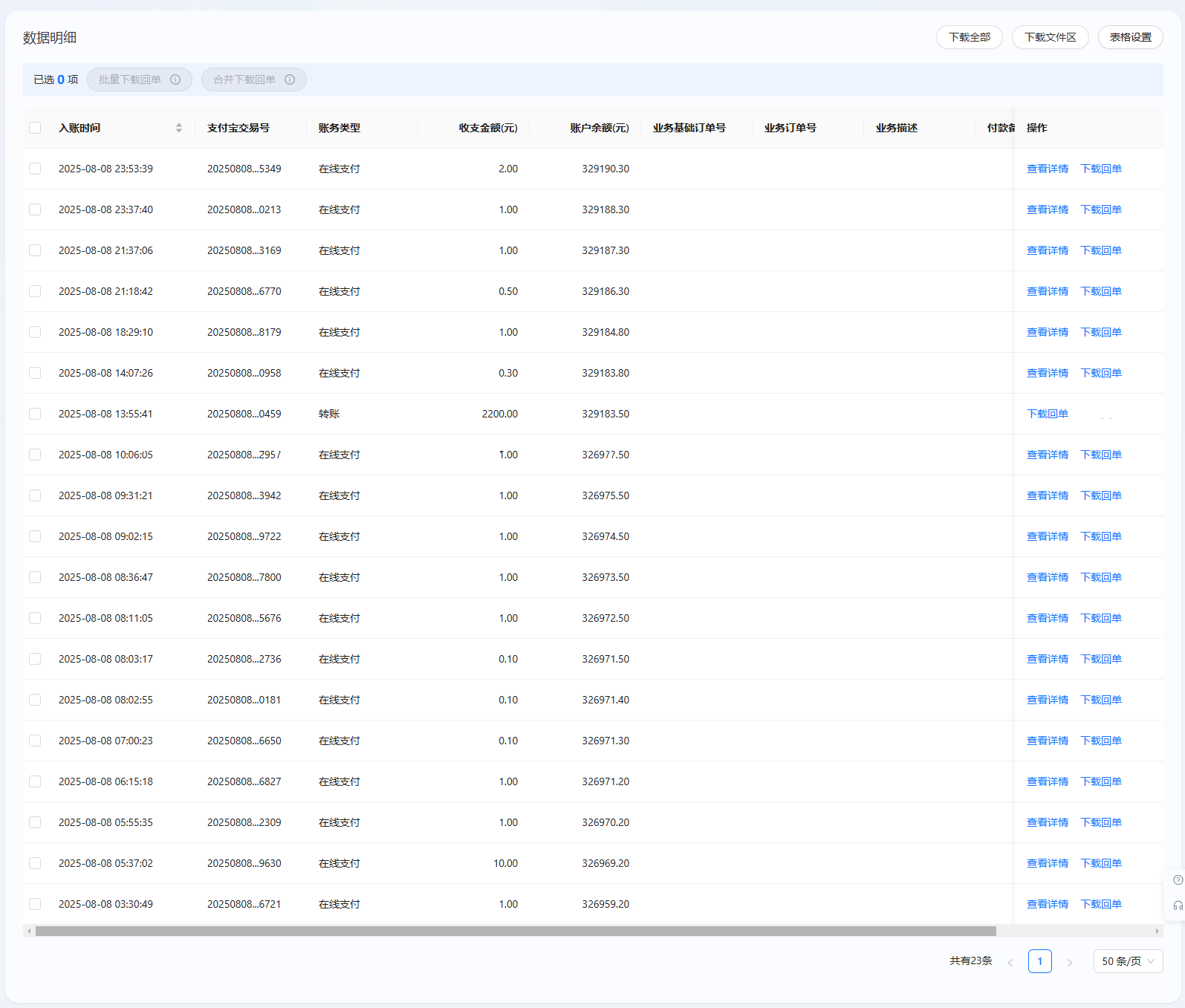Screen dimensions: 1185x1008
Task: Click the horizontal table scrollbar thumb
Action: (516, 931)
